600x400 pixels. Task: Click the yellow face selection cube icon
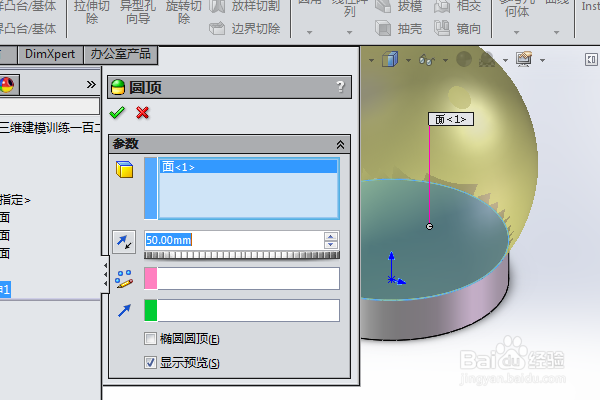pyautogui.click(x=124, y=169)
